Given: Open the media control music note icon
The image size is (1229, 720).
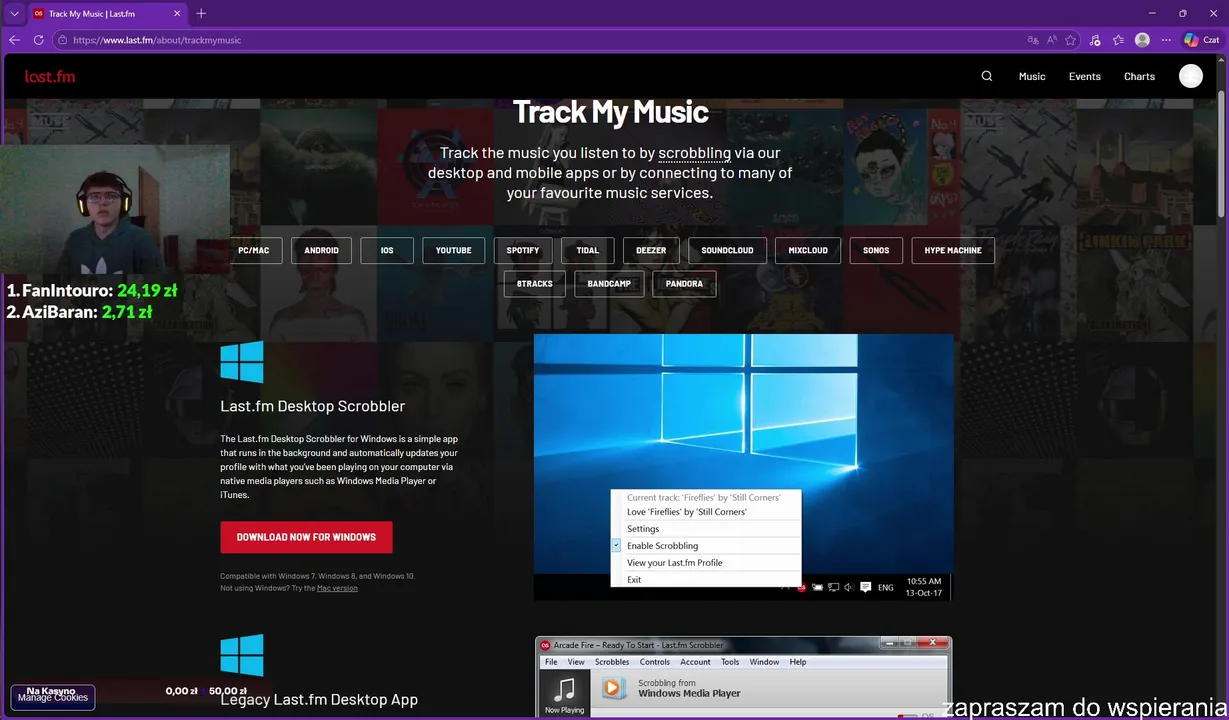Looking at the screenshot, I should [1096, 40].
